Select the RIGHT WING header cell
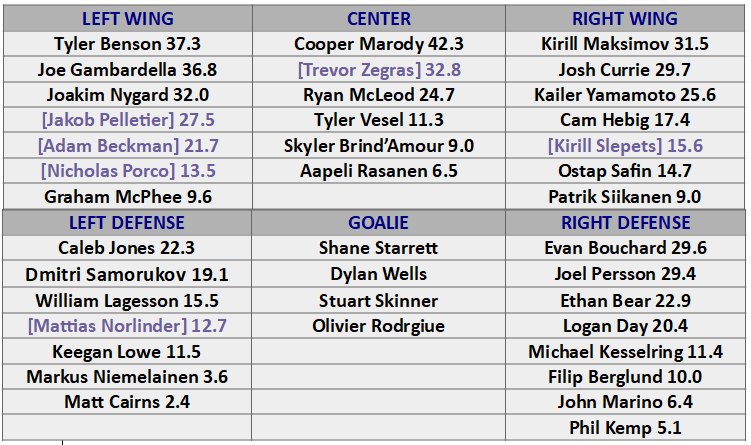 coord(625,19)
